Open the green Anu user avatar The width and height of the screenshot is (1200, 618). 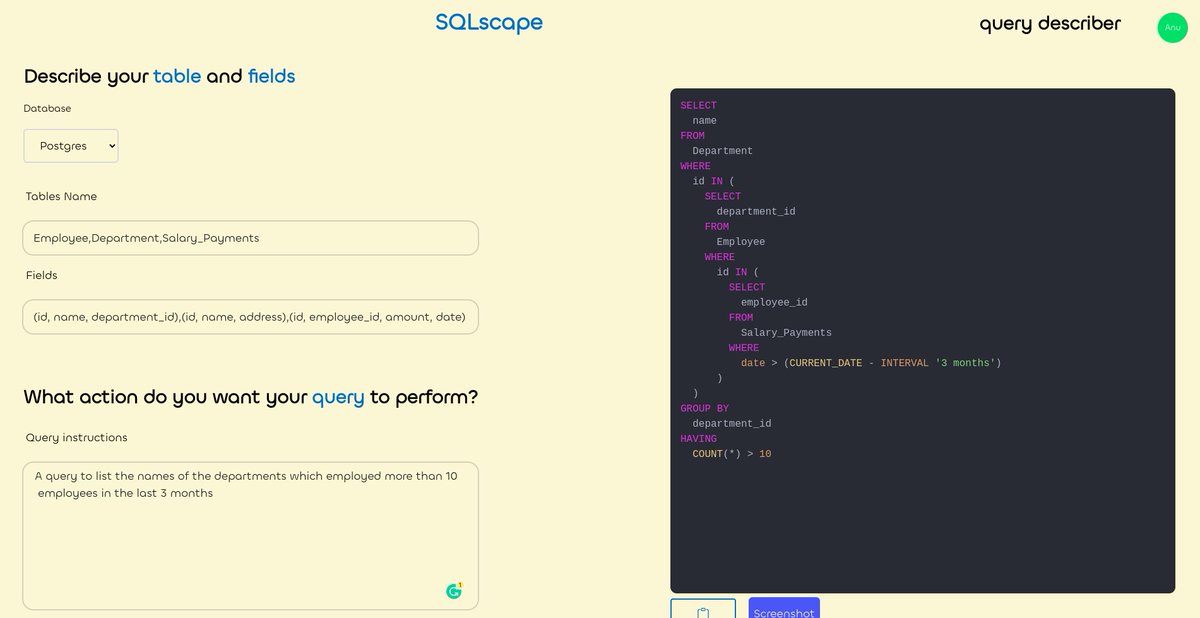(1172, 27)
